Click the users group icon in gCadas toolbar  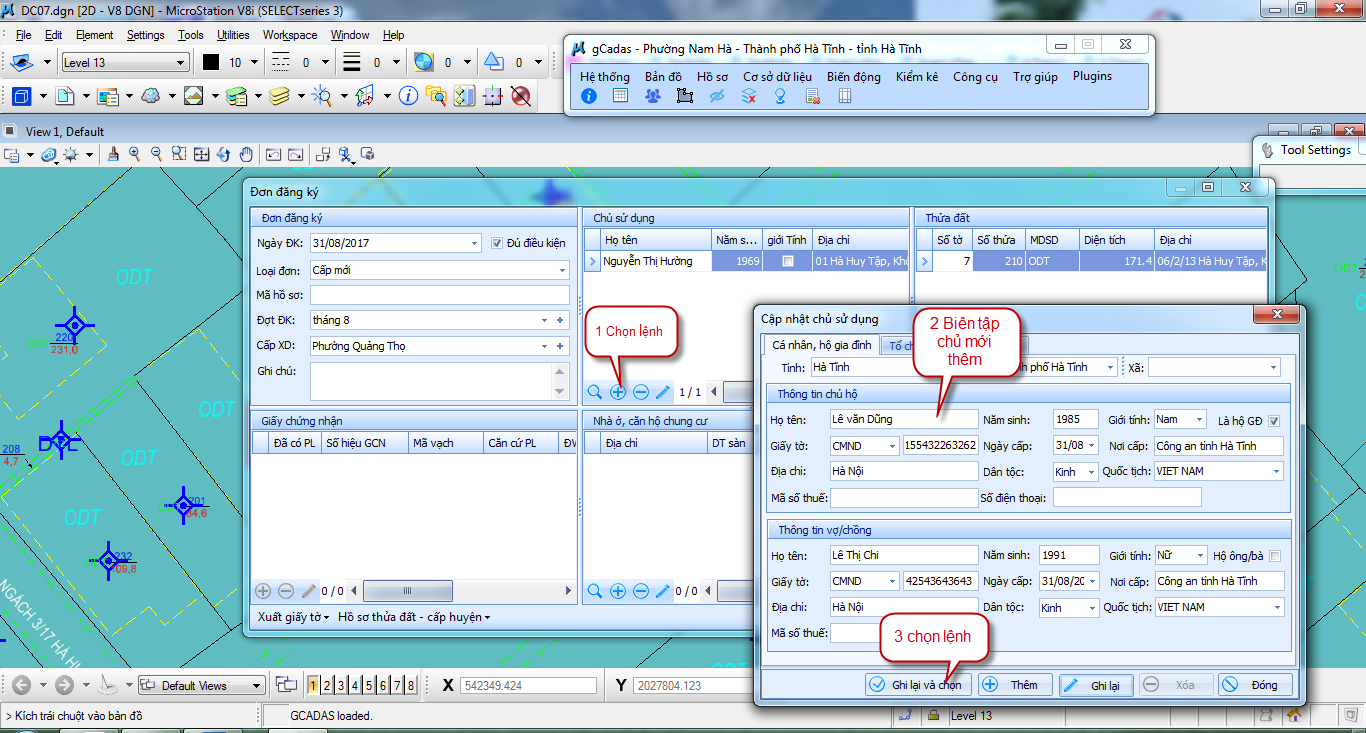click(652, 96)
